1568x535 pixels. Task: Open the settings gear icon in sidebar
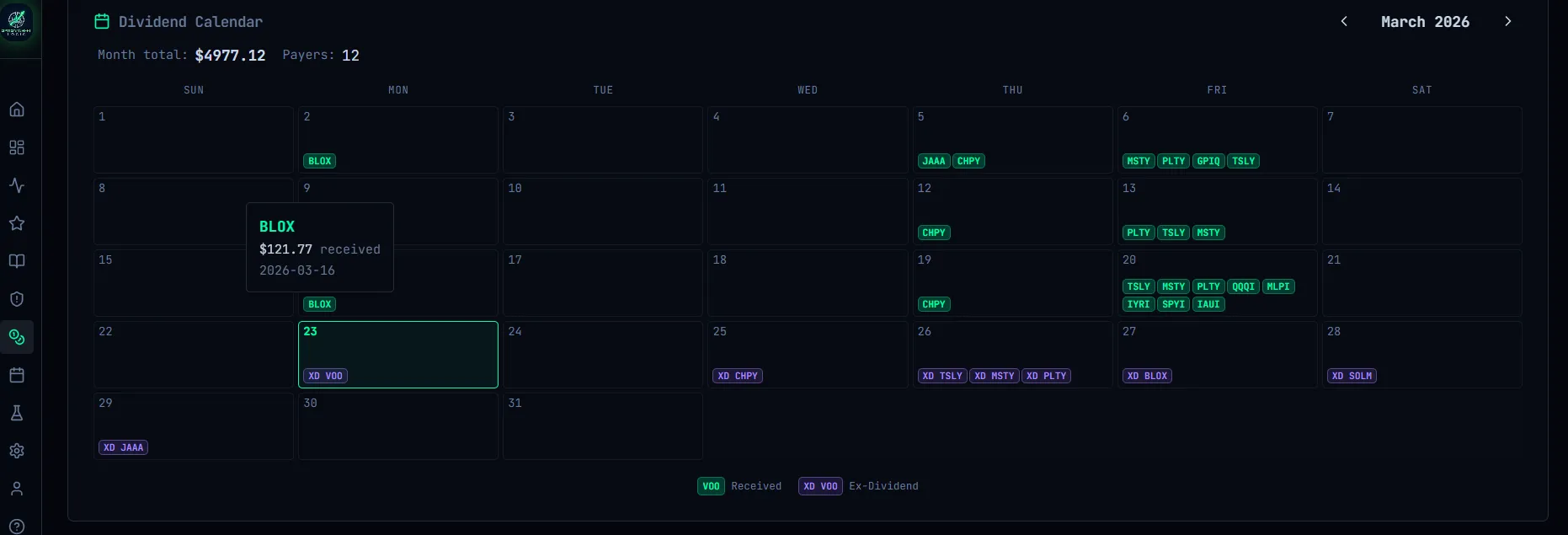pos(17,451)
